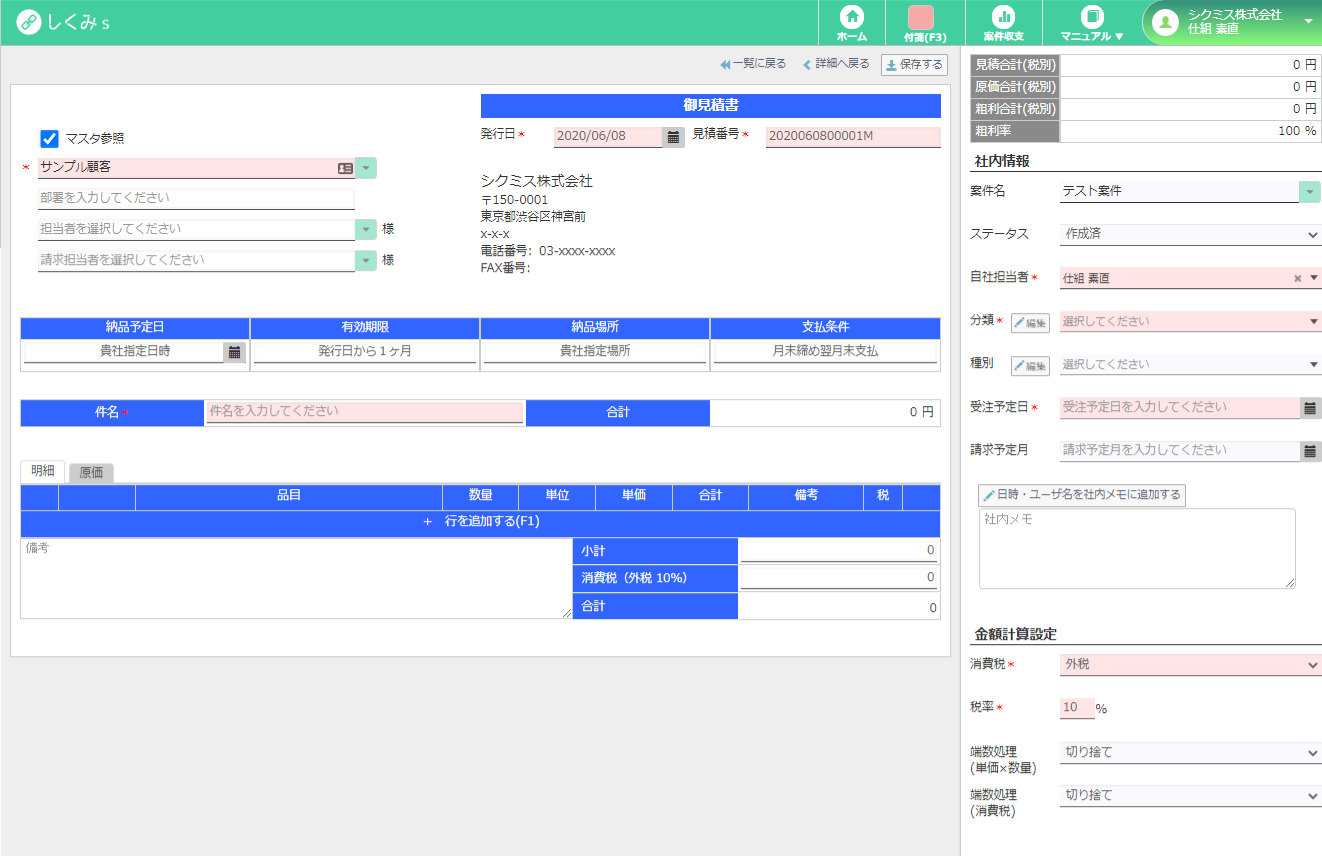The image size is (1322, 856).
Task: Click 編集 button next to 種別
Action: (1030, 366)
